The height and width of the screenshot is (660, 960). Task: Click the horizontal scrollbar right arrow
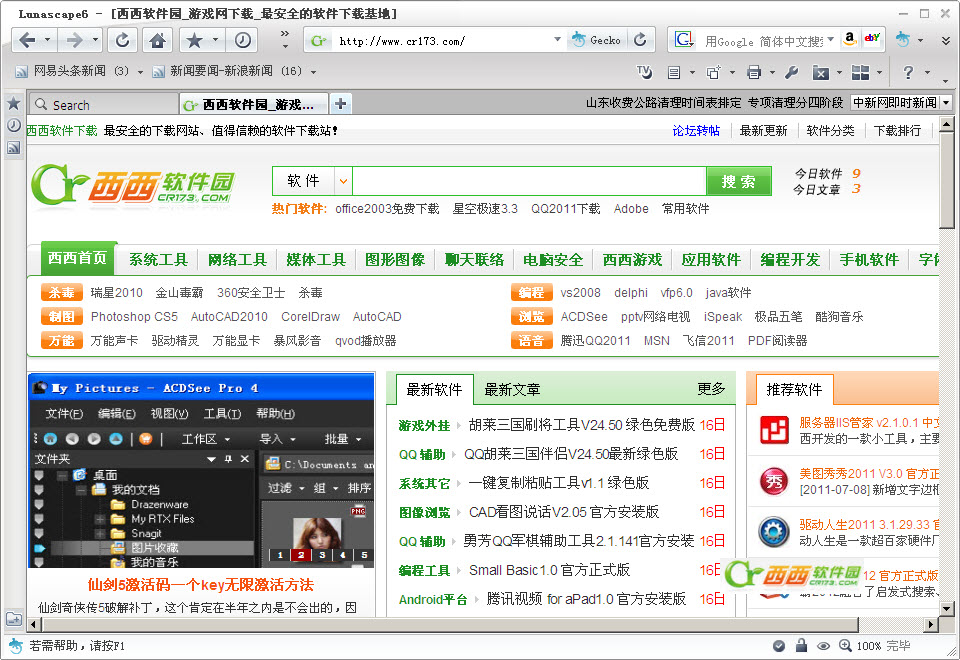click(x=931, y=624)
